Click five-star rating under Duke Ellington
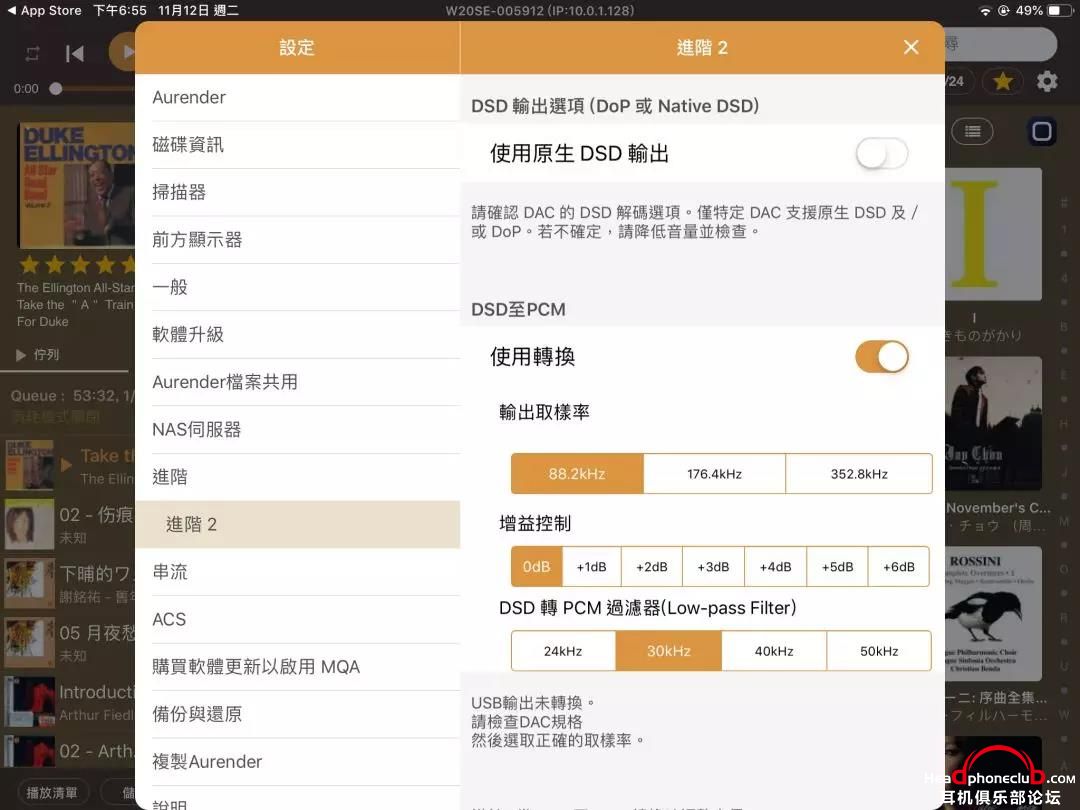 (77, 264)
